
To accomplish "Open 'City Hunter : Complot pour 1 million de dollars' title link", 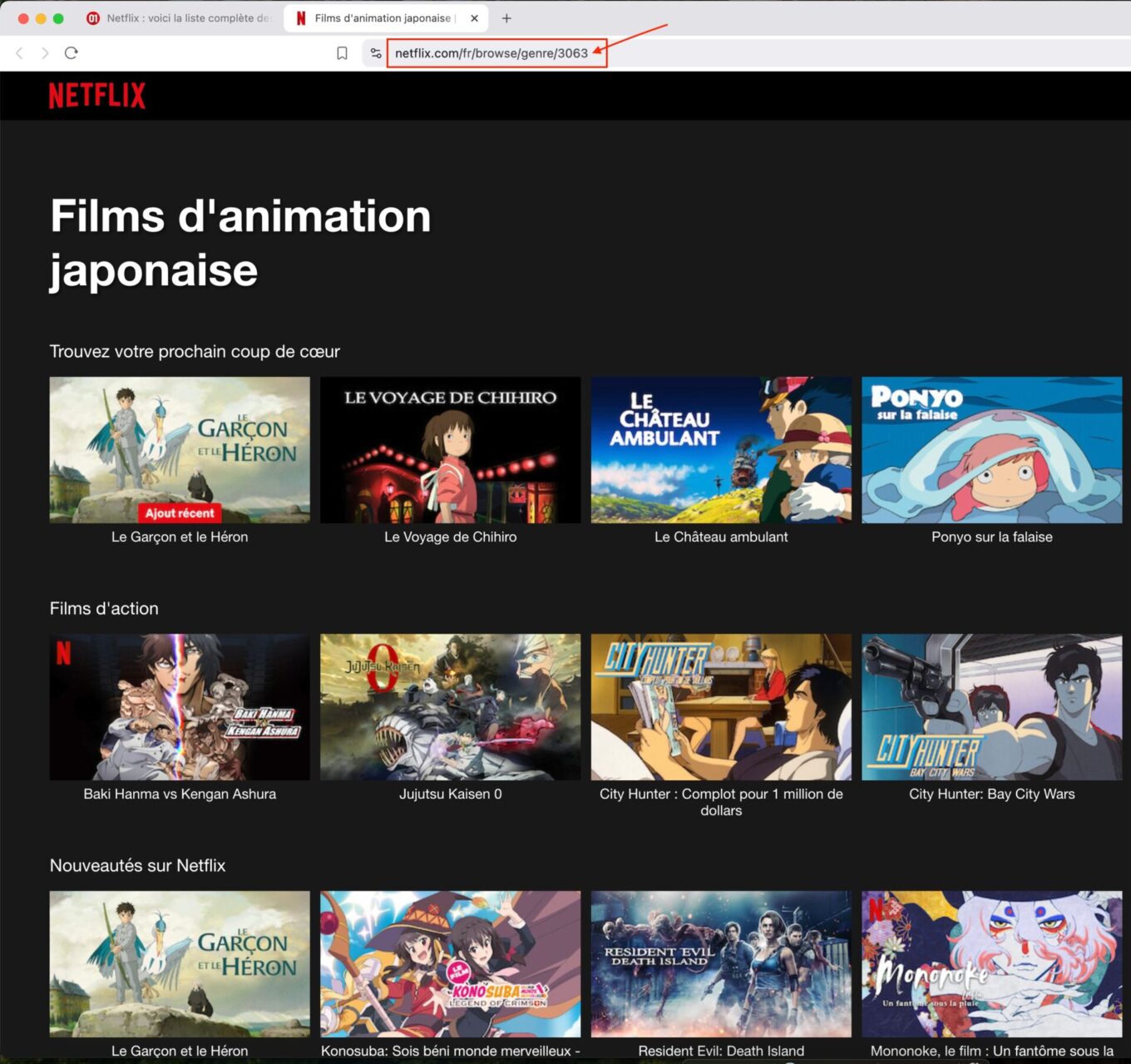I will tap(721, 802).
